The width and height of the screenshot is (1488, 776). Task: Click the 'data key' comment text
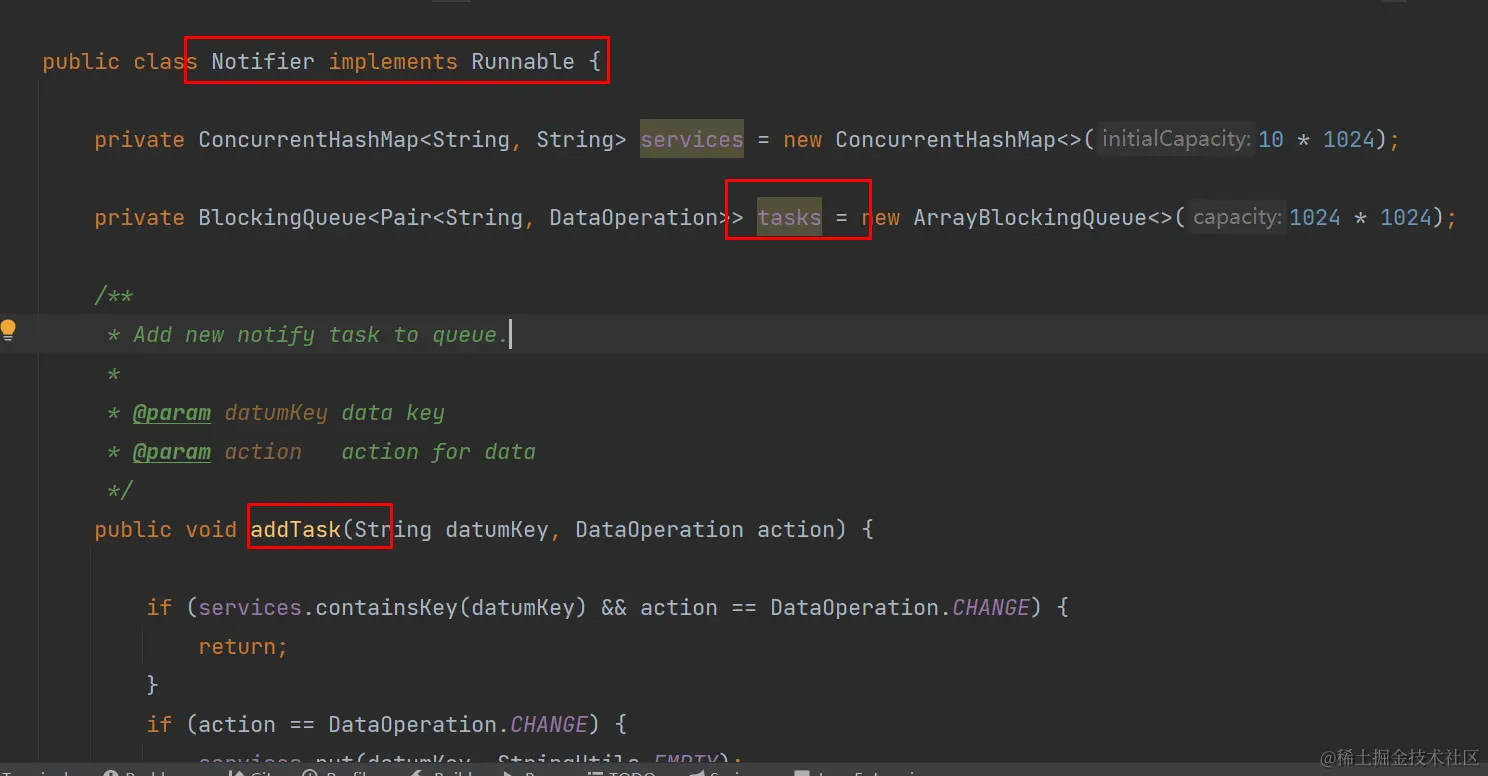[x=392, y=413]
